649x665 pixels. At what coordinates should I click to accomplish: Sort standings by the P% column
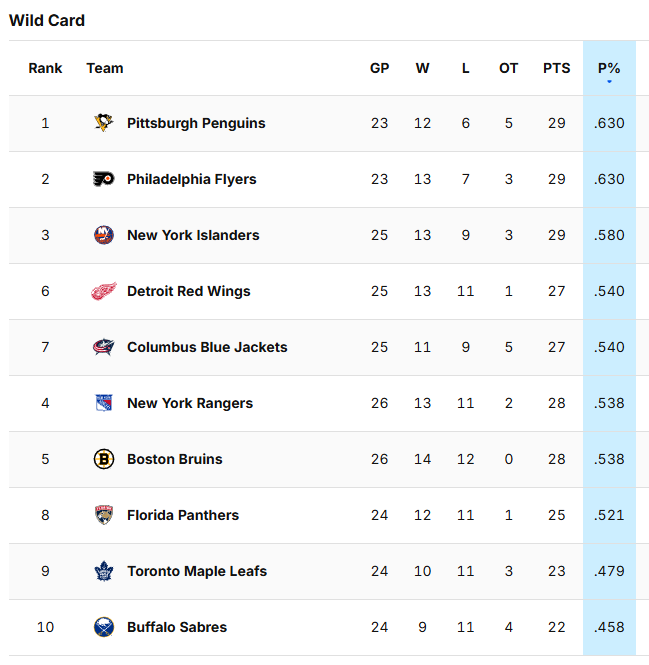coord(609,68)
